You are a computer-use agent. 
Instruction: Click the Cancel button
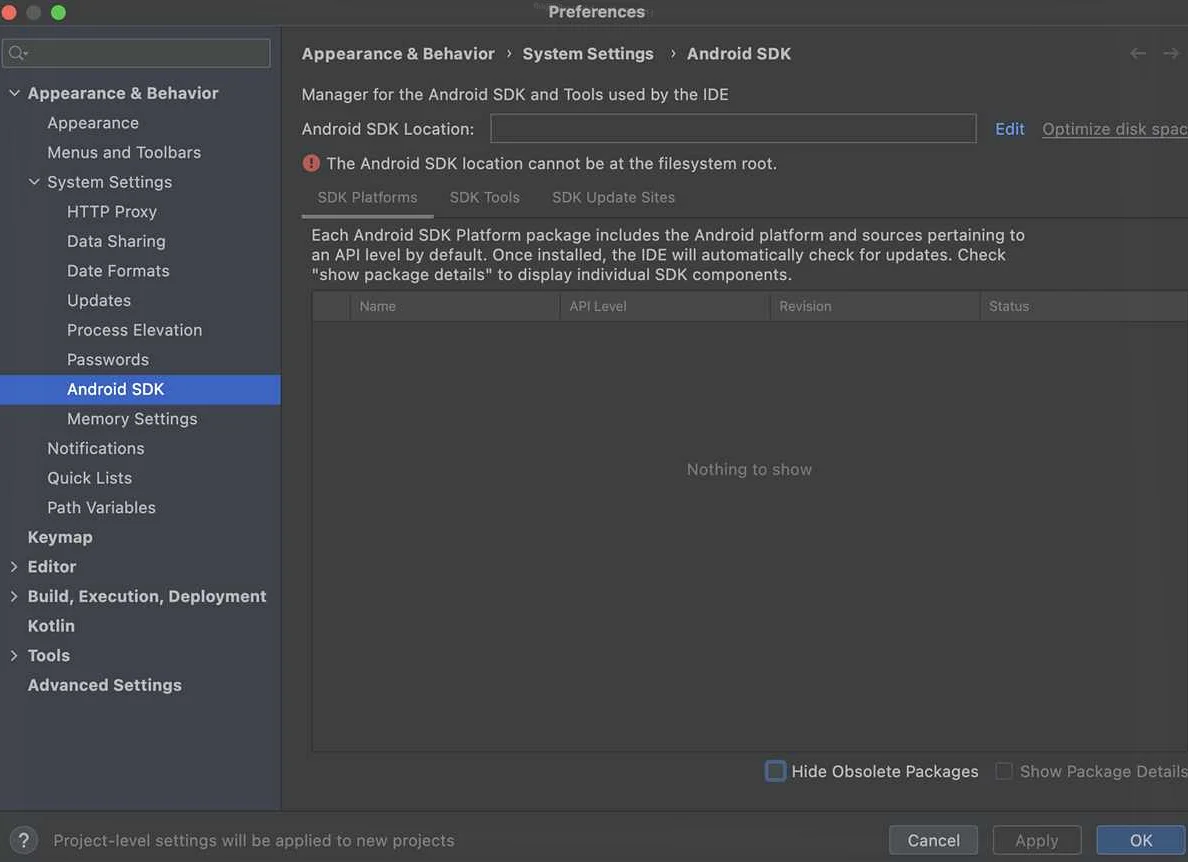[x=933, y=840]
